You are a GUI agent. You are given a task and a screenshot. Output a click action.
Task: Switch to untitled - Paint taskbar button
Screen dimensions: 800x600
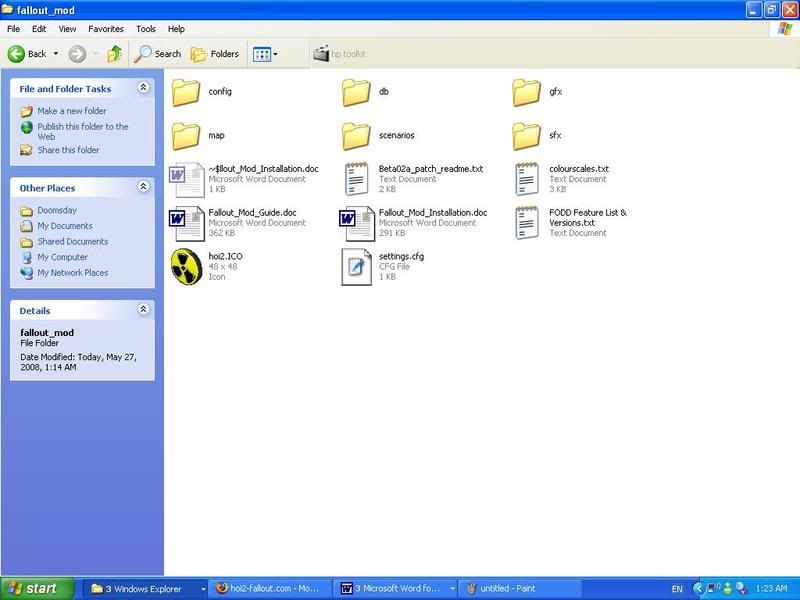(x=514, y=589)
